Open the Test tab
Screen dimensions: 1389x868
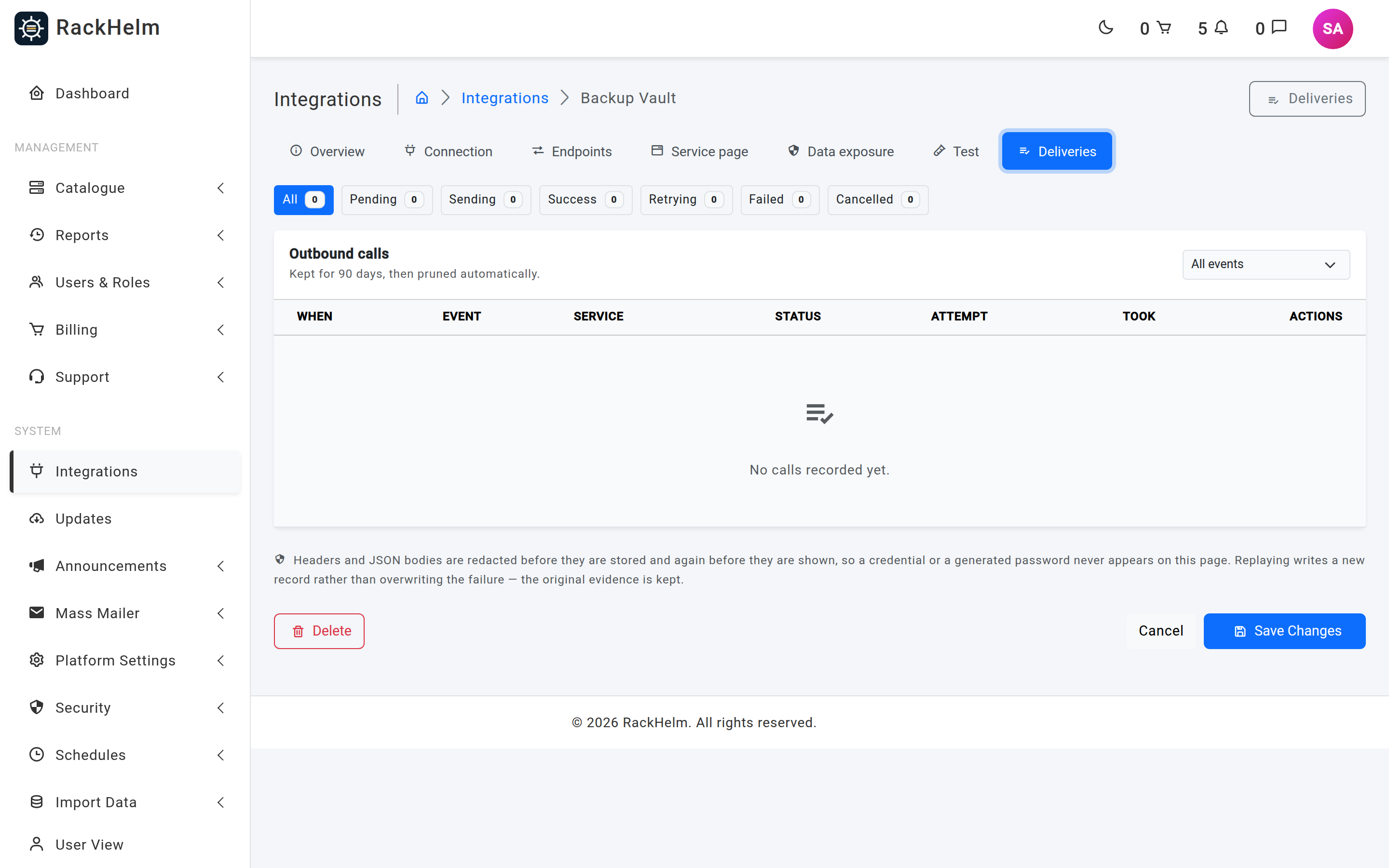(x=956, y=151)
